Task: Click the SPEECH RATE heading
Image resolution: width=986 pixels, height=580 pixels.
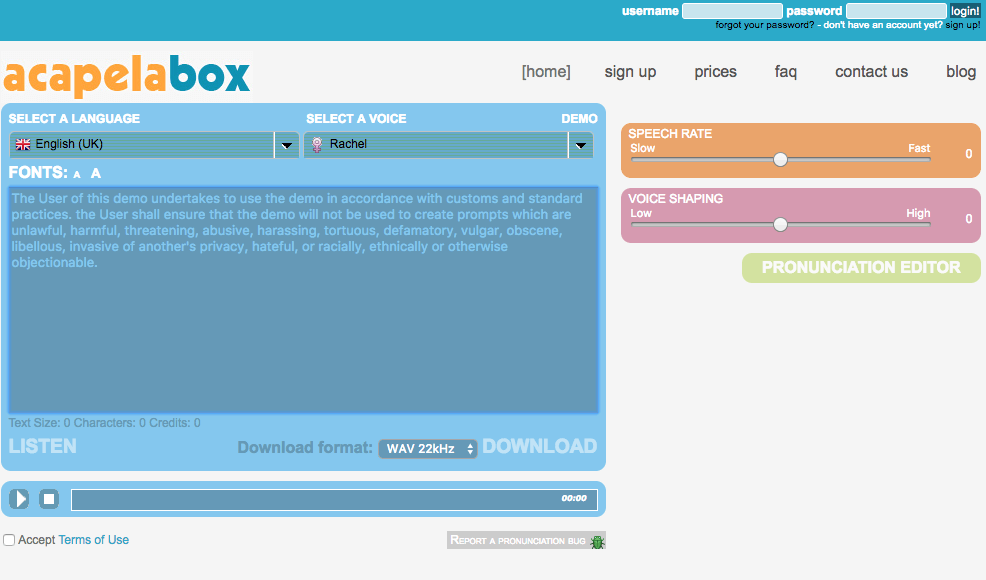Action: point(670,133)
